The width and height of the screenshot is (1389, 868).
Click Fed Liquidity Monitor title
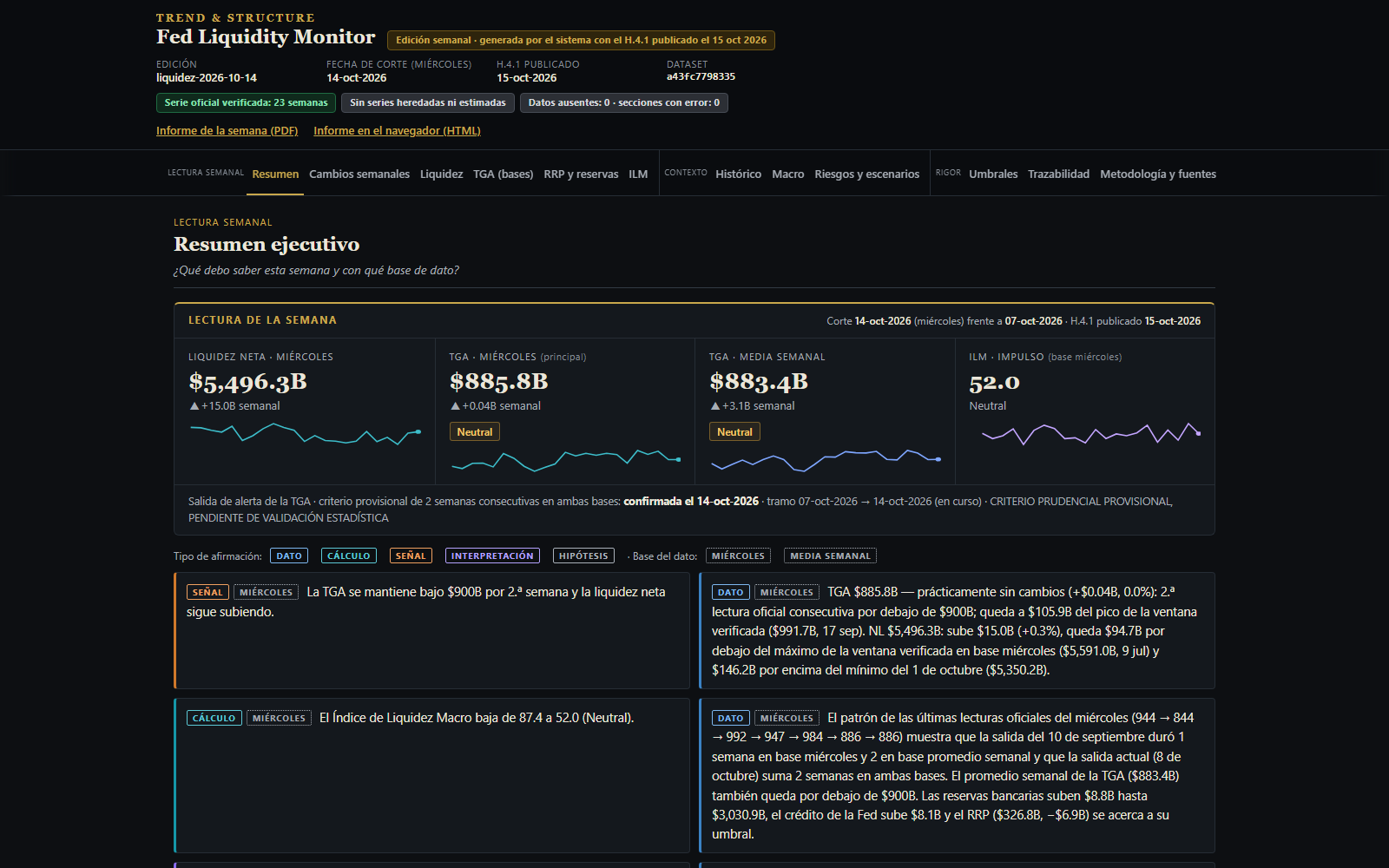266,36
